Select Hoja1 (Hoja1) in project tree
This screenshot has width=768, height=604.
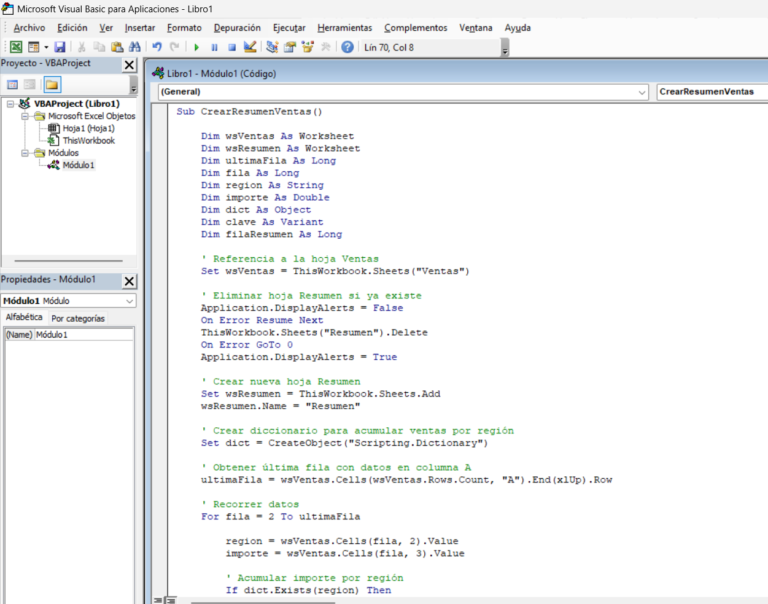point(89,128)
